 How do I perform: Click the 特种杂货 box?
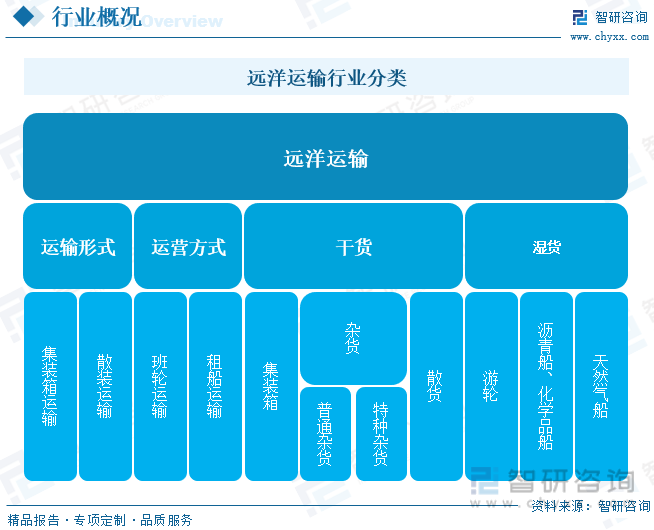pyautogui.click(x=382, y=434)
